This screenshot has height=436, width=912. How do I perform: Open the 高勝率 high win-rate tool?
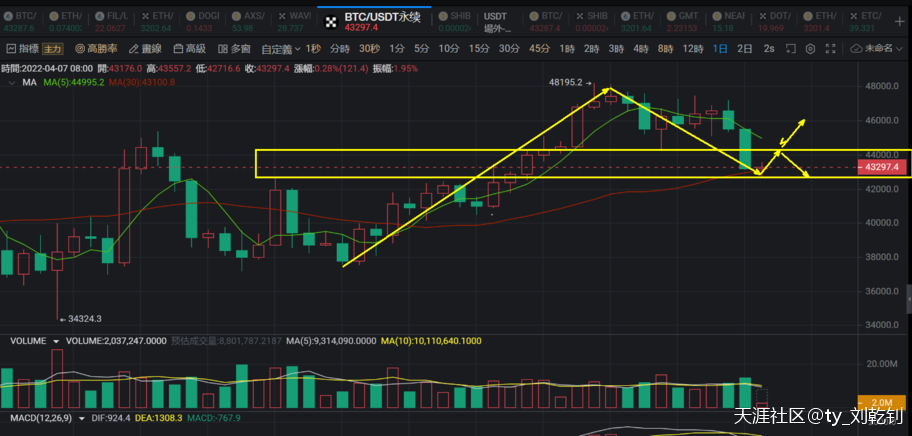[x=96, y=48]
